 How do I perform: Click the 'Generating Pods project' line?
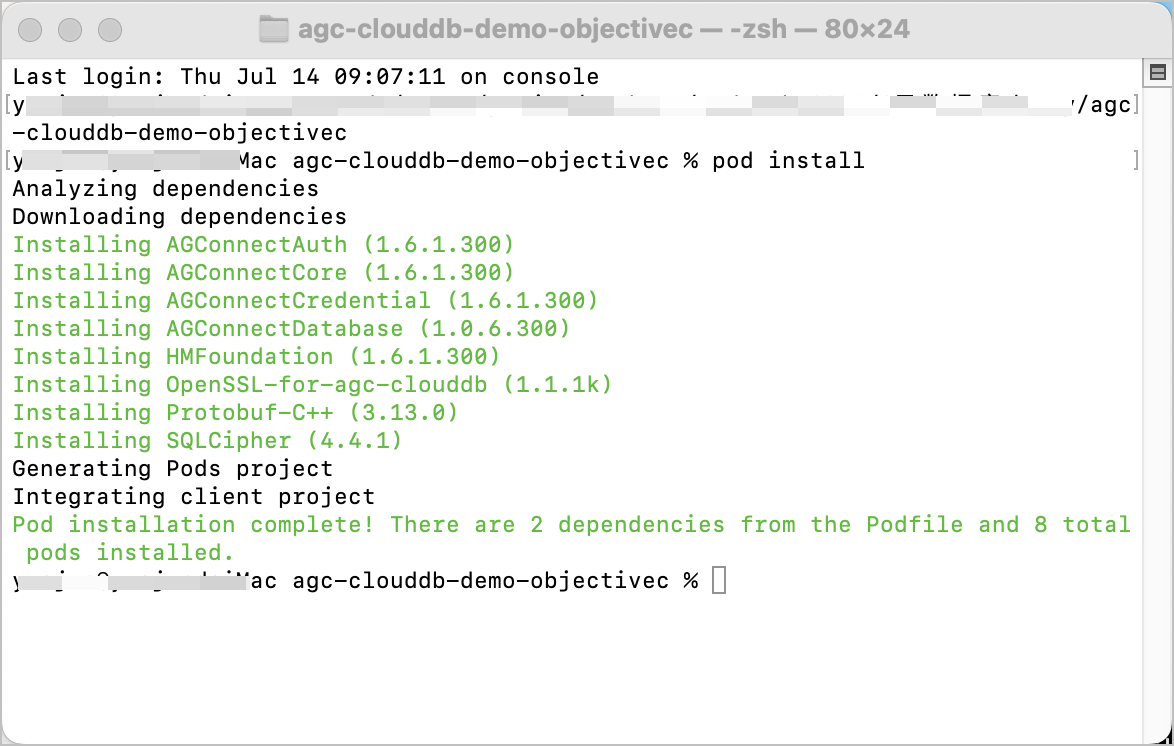pos(172,468)
